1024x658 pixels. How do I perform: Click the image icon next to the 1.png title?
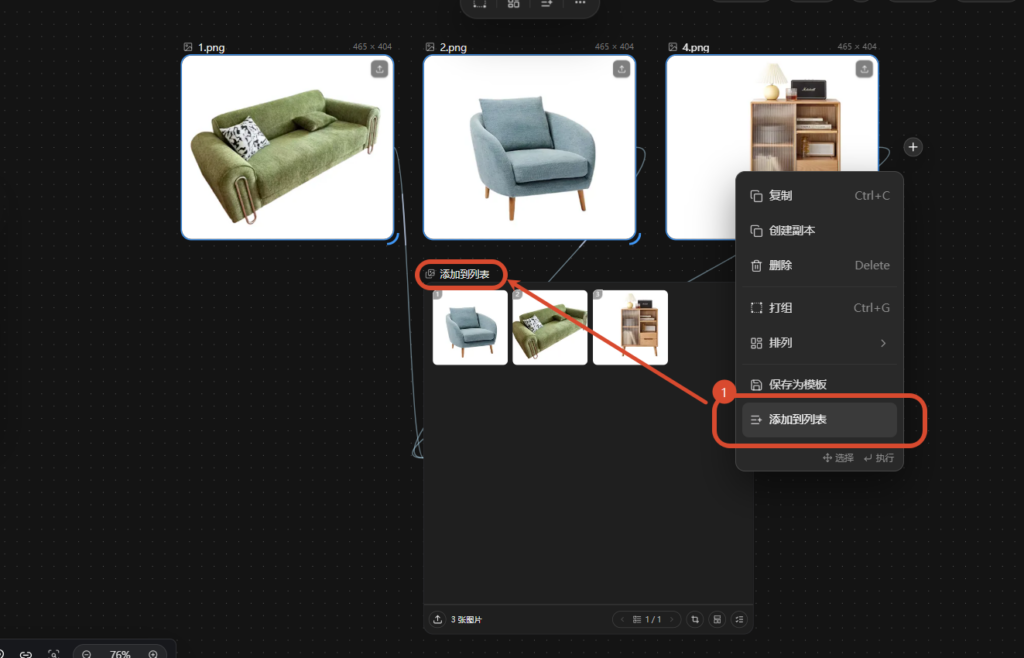[188, 47]
